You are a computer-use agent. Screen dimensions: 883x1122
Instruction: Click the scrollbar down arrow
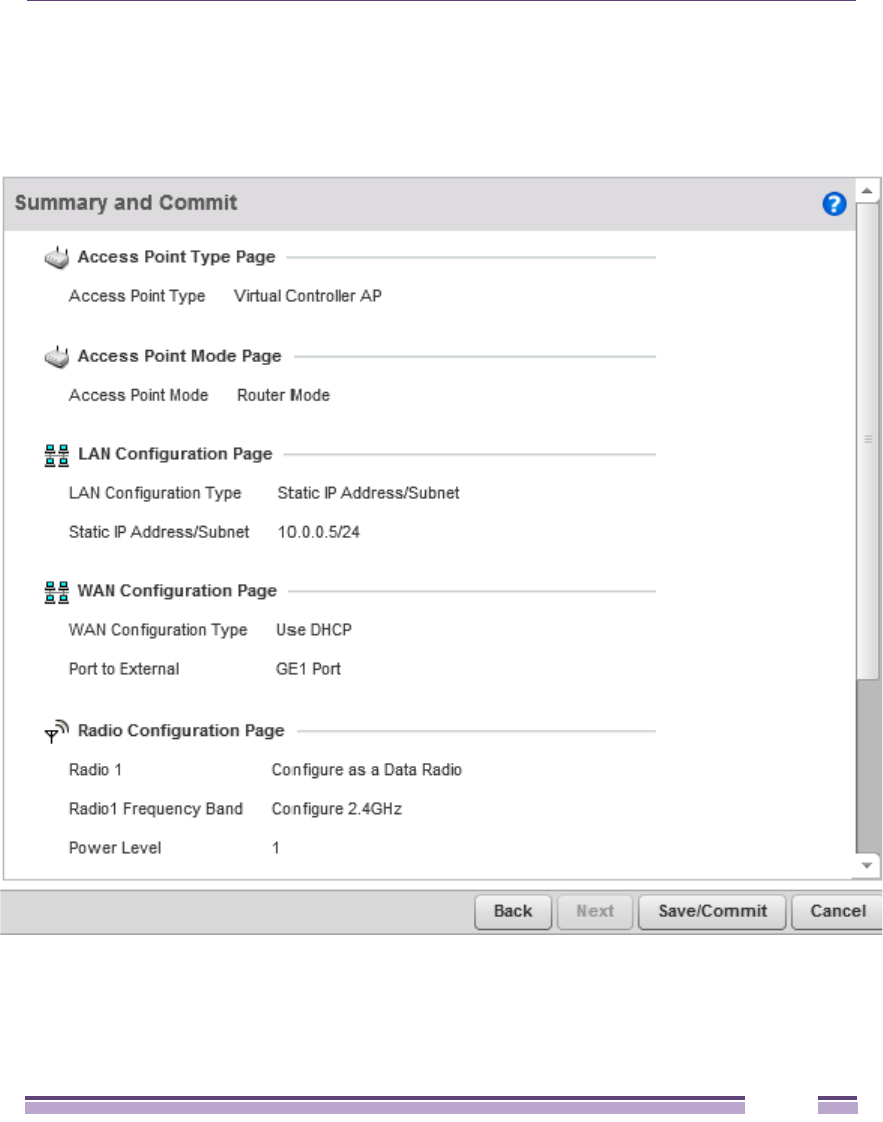(868, 865)
